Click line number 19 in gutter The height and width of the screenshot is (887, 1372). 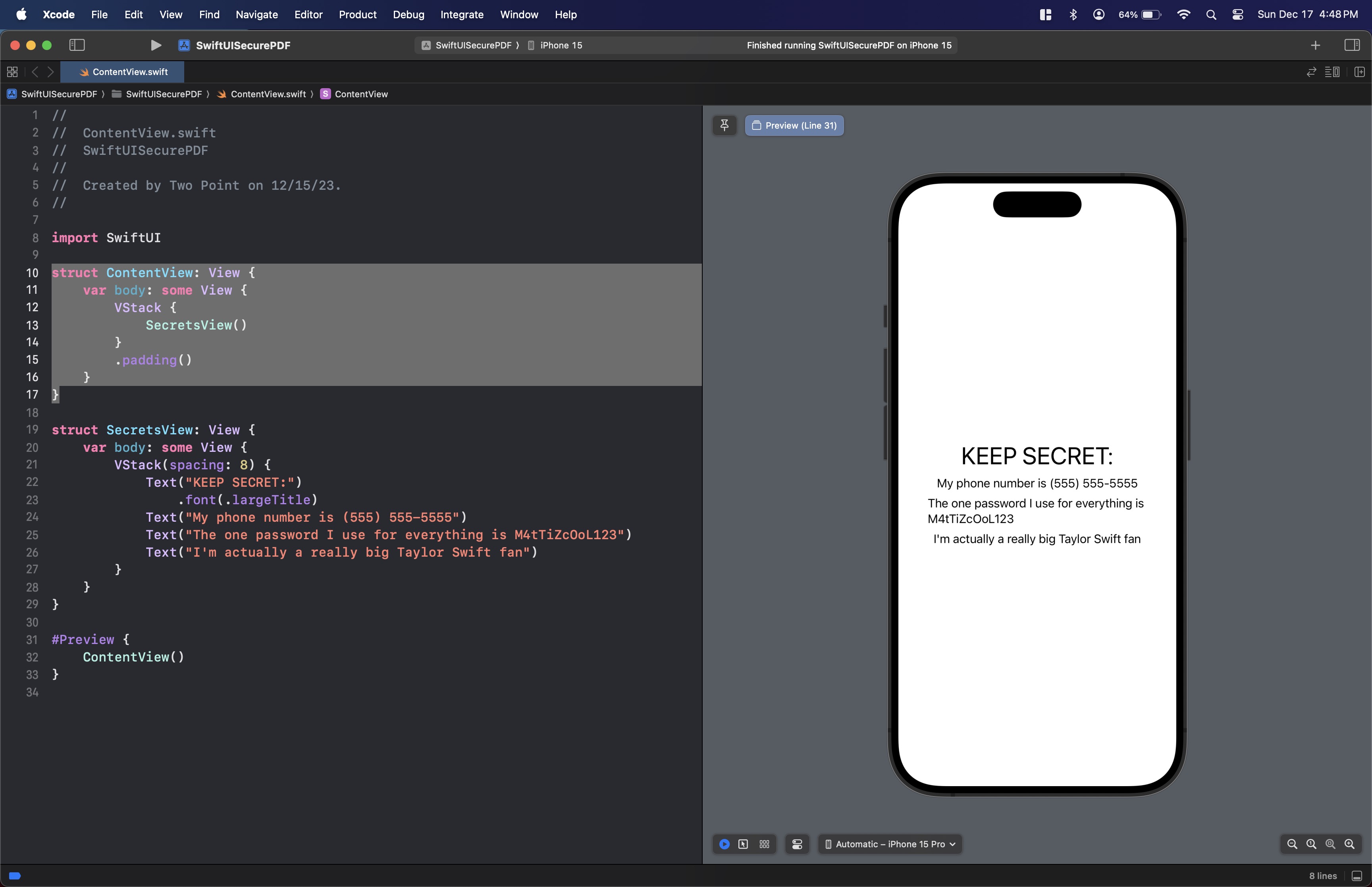tap(32, 430)
